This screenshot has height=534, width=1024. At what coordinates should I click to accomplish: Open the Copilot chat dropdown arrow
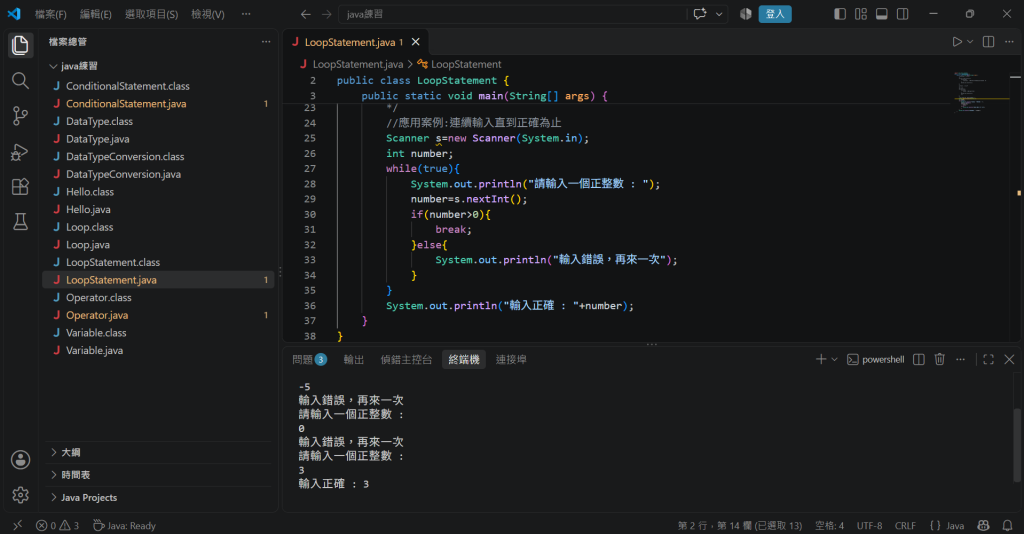click(719, 14)
